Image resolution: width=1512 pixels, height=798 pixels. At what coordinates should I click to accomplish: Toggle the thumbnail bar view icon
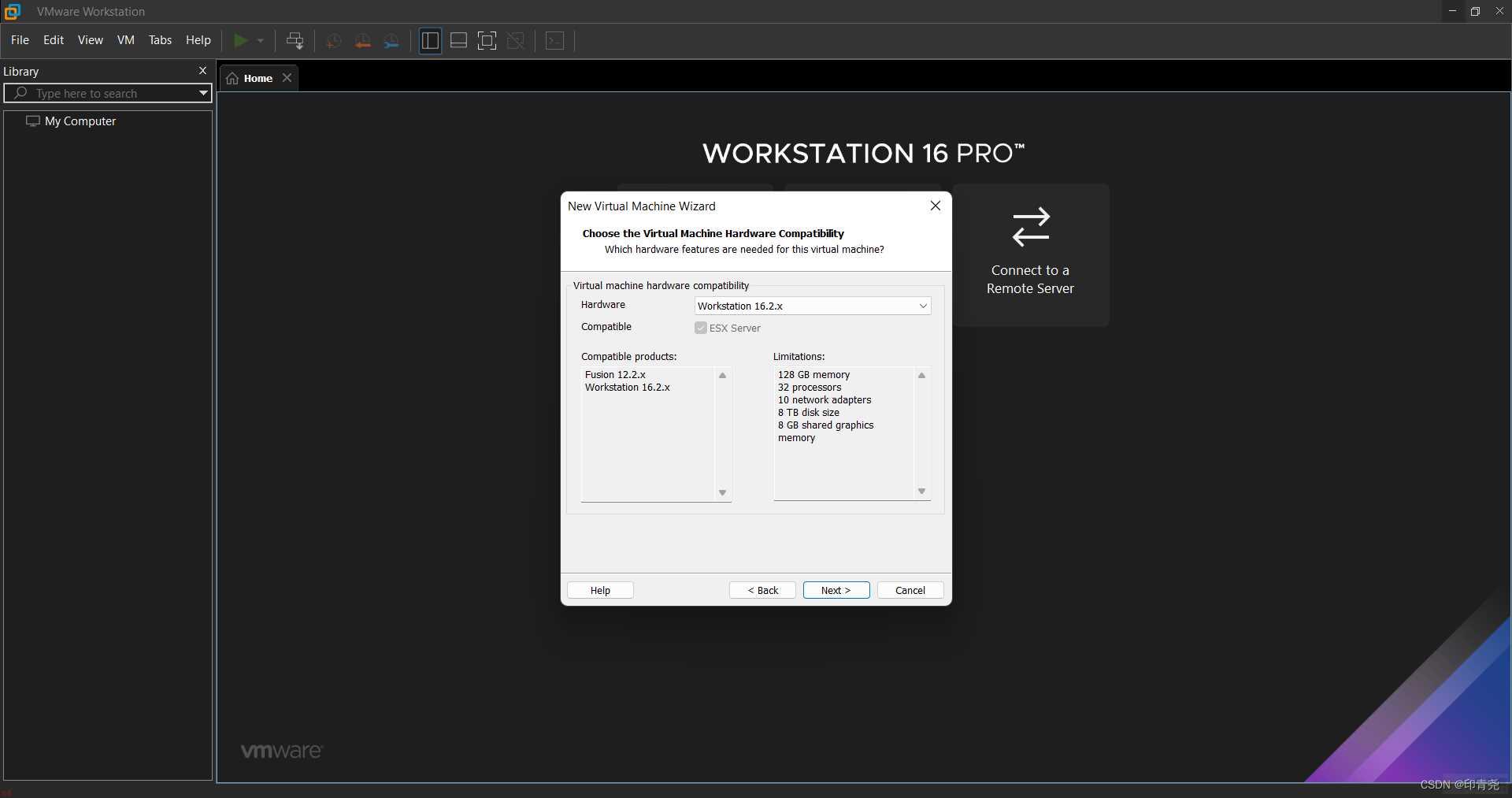coord(458,41)
